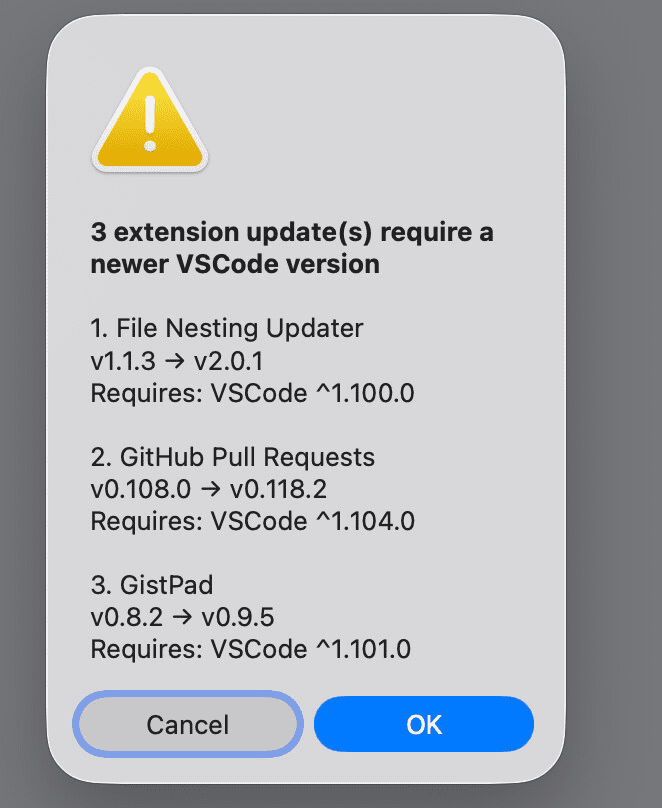662x808 pixels.
Task: Click the arrow between File Nesting versions
Action: [172, 361]
